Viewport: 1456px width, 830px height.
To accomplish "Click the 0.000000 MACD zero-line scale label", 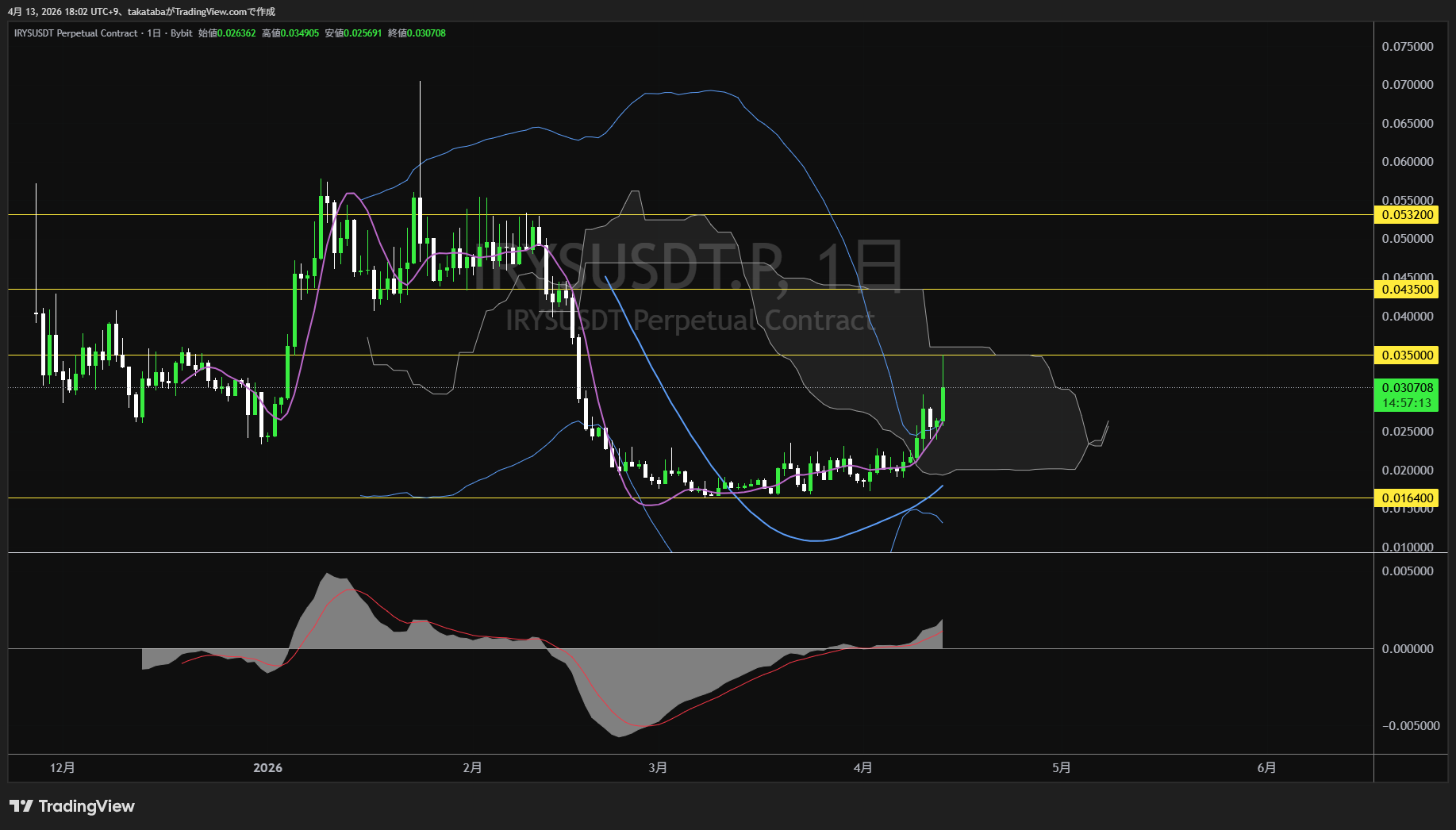I will tap(1408, 649).
